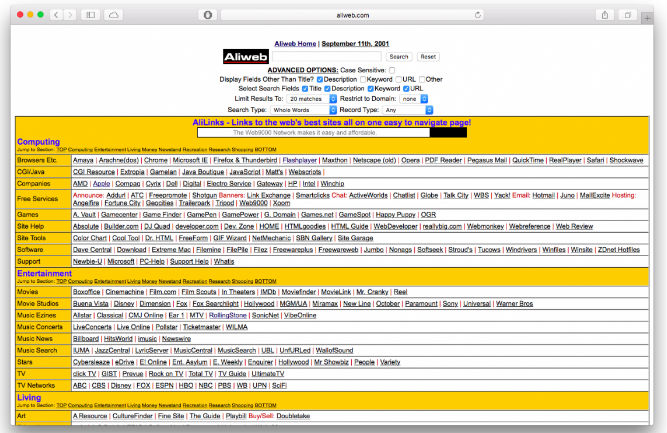Open the PC-Help link in Support
The width and height of the screenshot is (667, 433).
click(x=152, y=262)
